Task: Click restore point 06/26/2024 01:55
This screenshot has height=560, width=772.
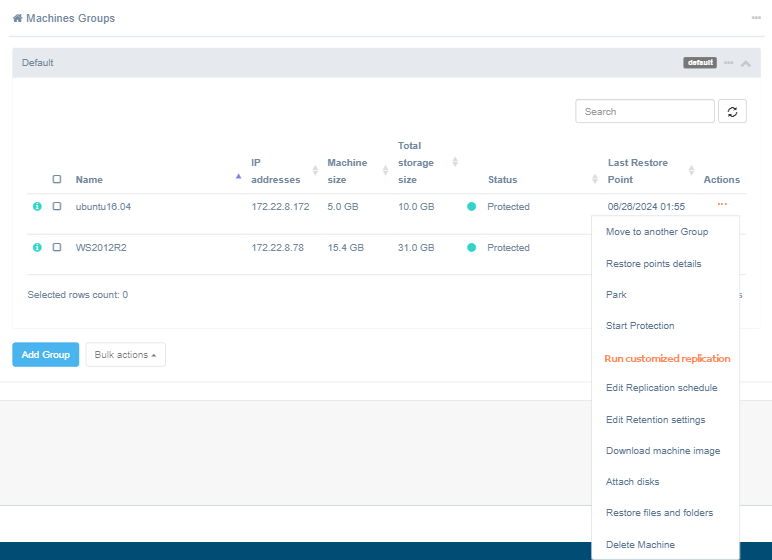Action: tap(646, 207)
